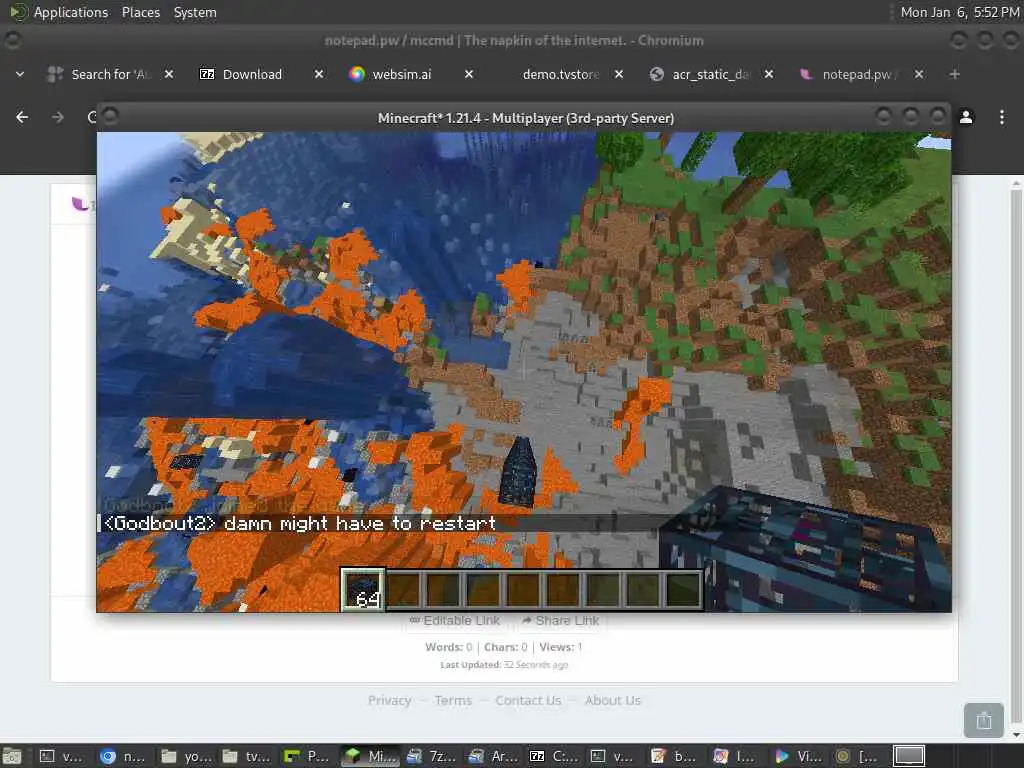Switch to the demo.tvstore tab
This screenshot has width=1024, height=768.
click(x=560, y=74)
